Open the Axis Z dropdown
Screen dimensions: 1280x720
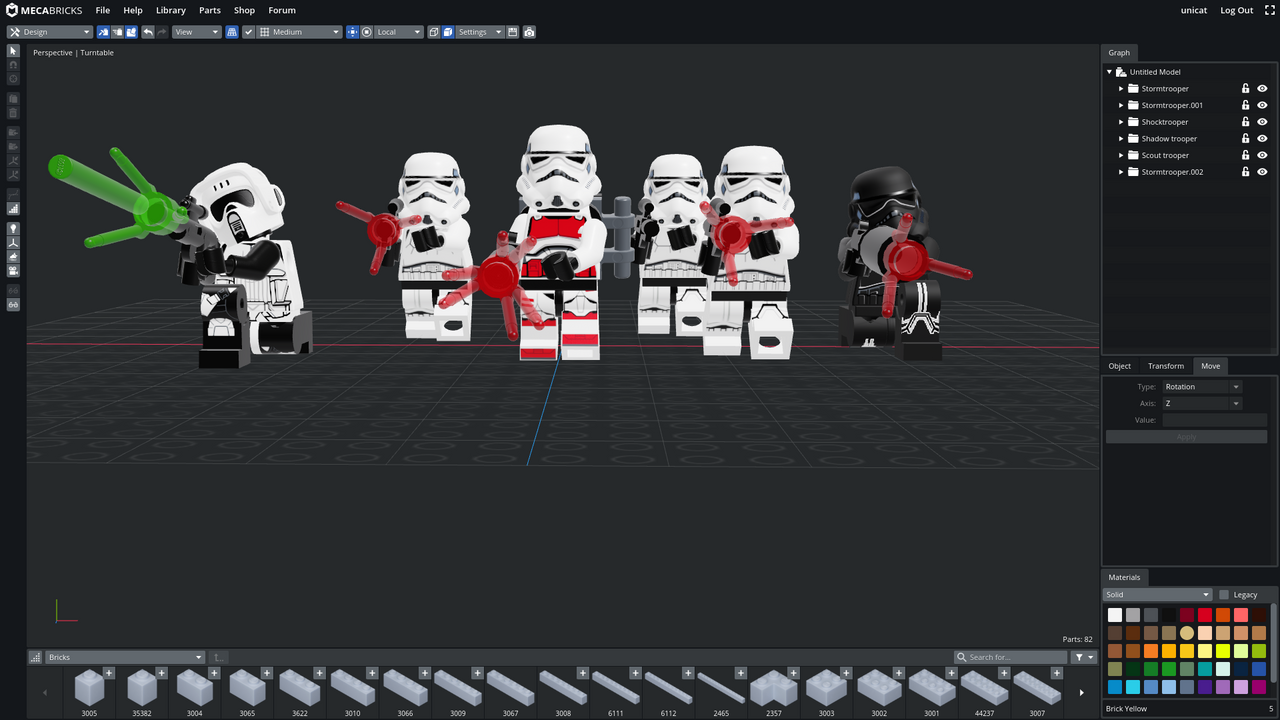pos(1202,404)
